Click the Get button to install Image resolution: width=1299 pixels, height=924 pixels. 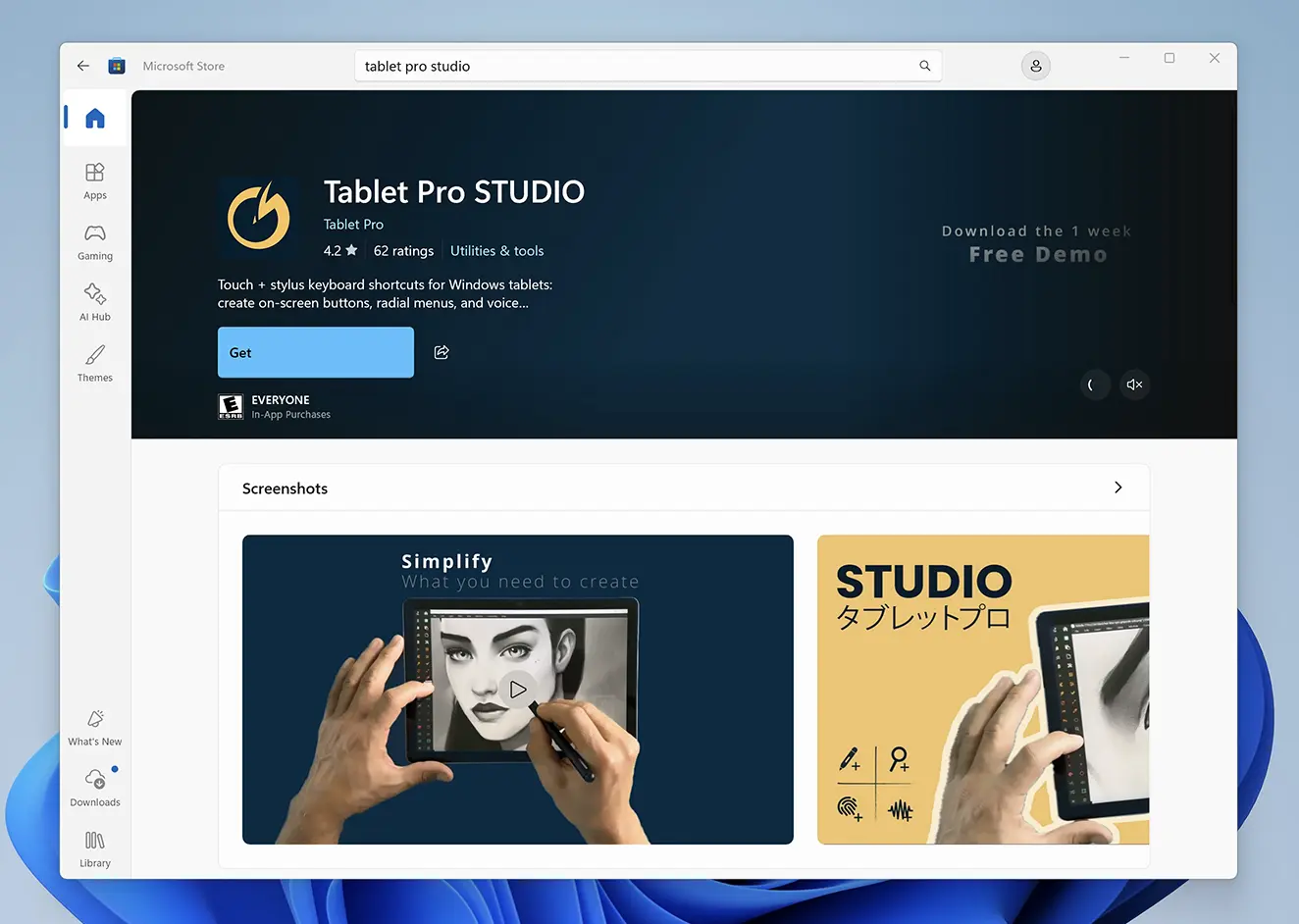[316, 352]
